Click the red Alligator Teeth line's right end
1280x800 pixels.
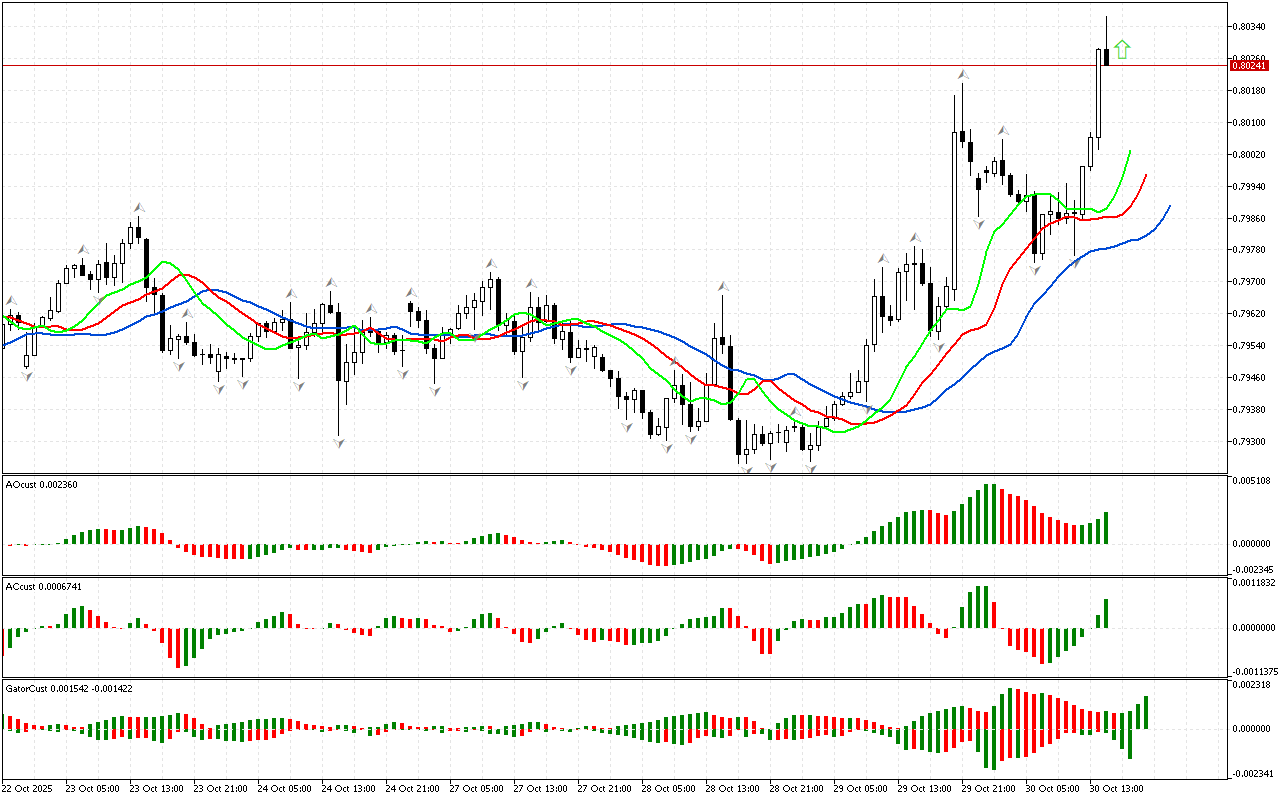point(1145,175)
